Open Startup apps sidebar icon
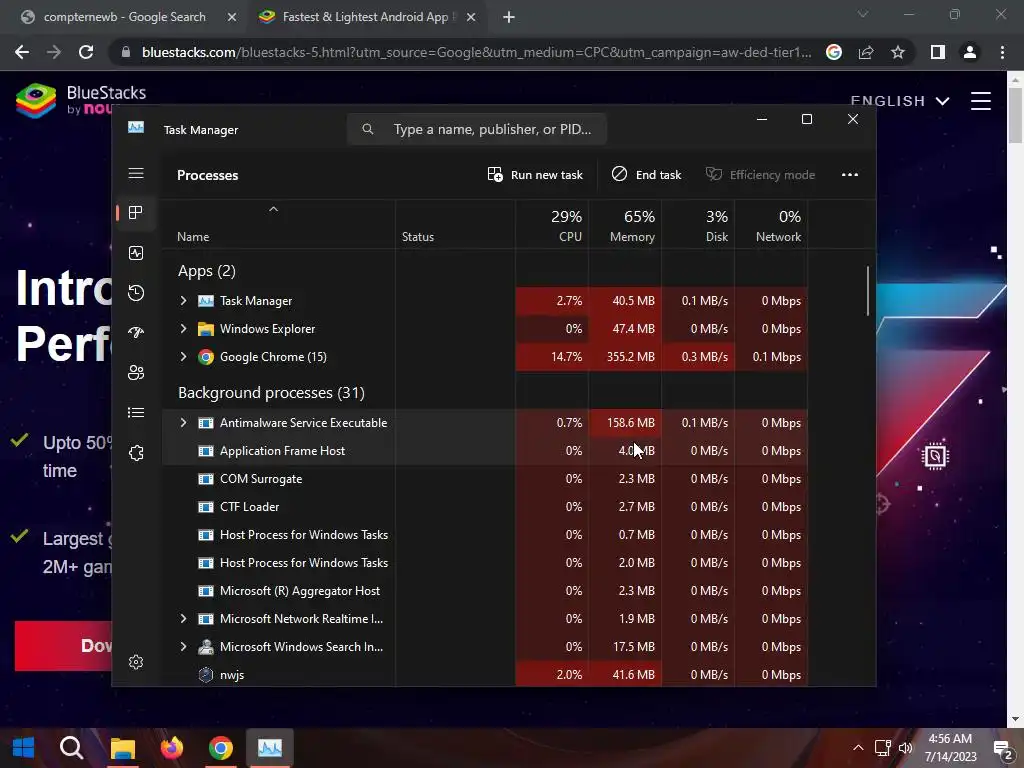This screenshot has height=768, width=1024. click(x=136, y=332)
